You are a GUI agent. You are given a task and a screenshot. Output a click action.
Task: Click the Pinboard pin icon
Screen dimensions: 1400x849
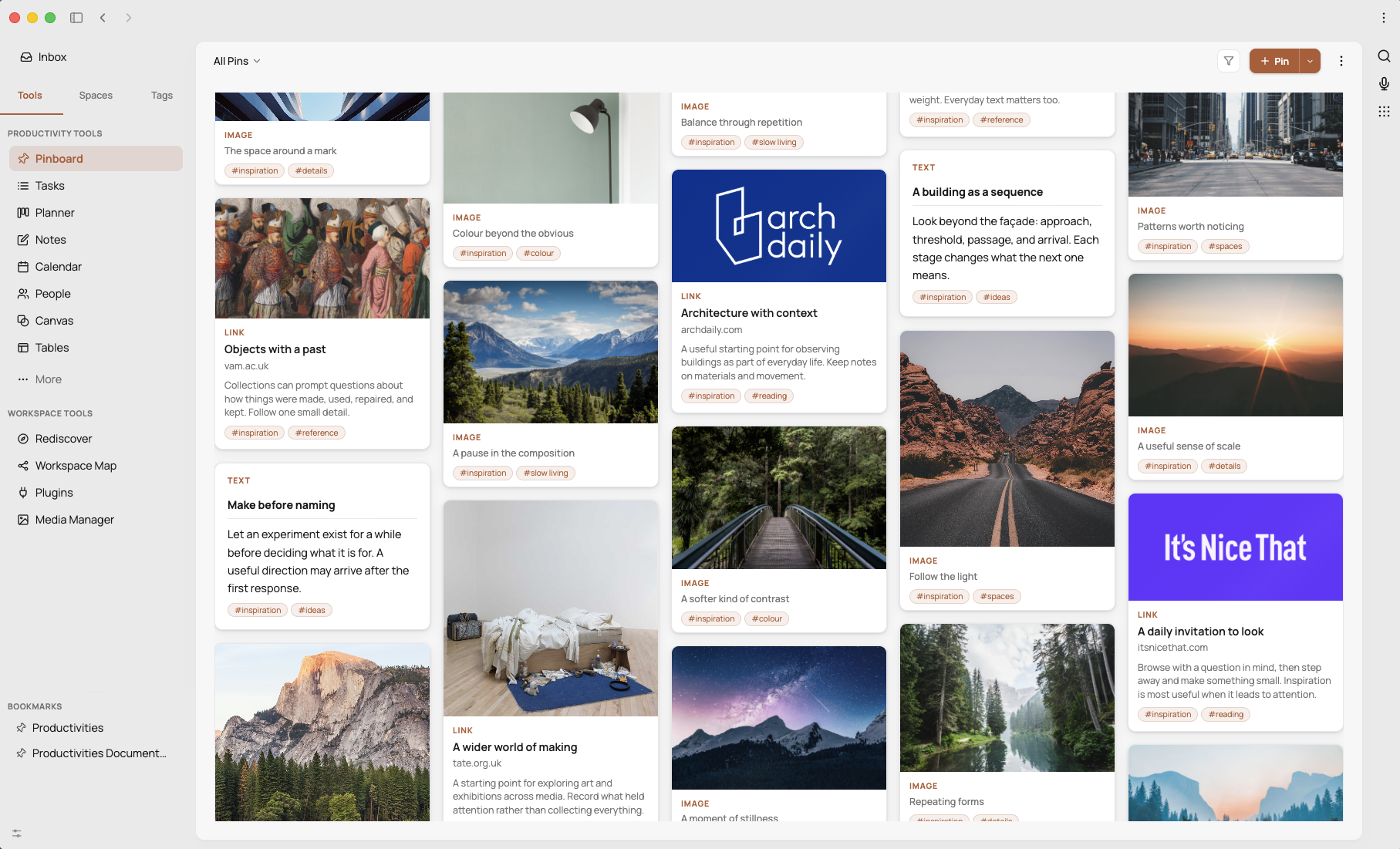tap(23, 159)
